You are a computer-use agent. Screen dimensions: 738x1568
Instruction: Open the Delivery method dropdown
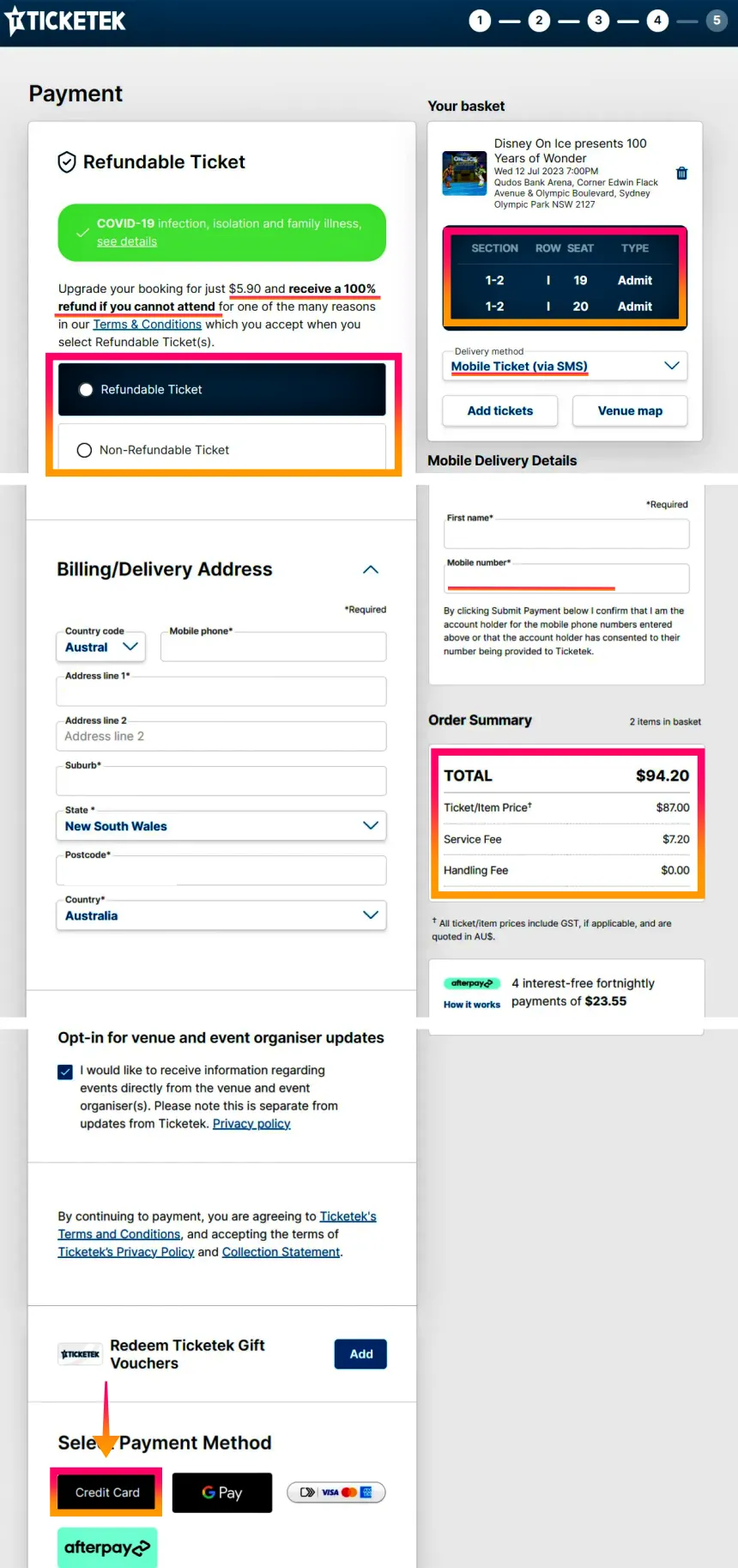click(x=566, y=366)
